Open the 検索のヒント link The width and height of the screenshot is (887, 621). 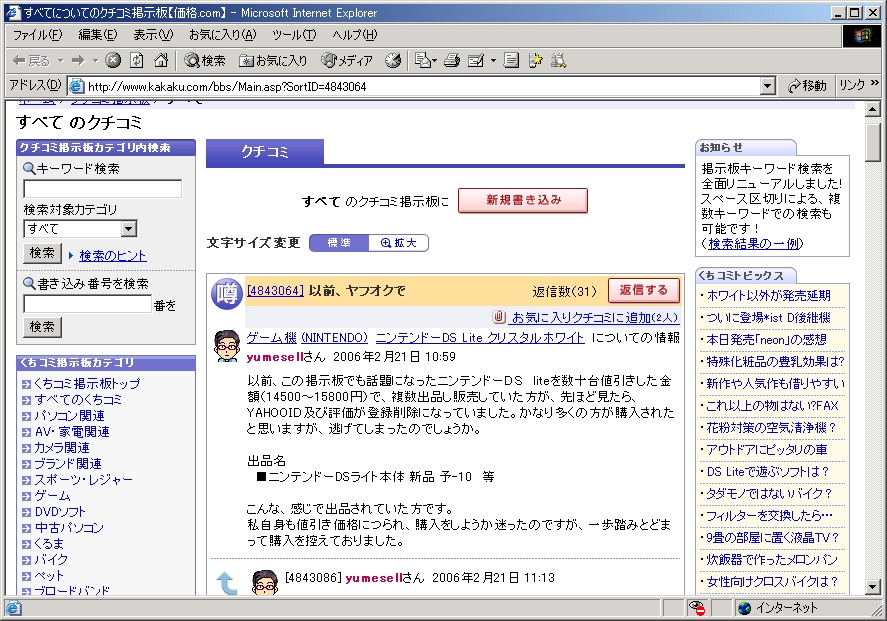point(113,256)
